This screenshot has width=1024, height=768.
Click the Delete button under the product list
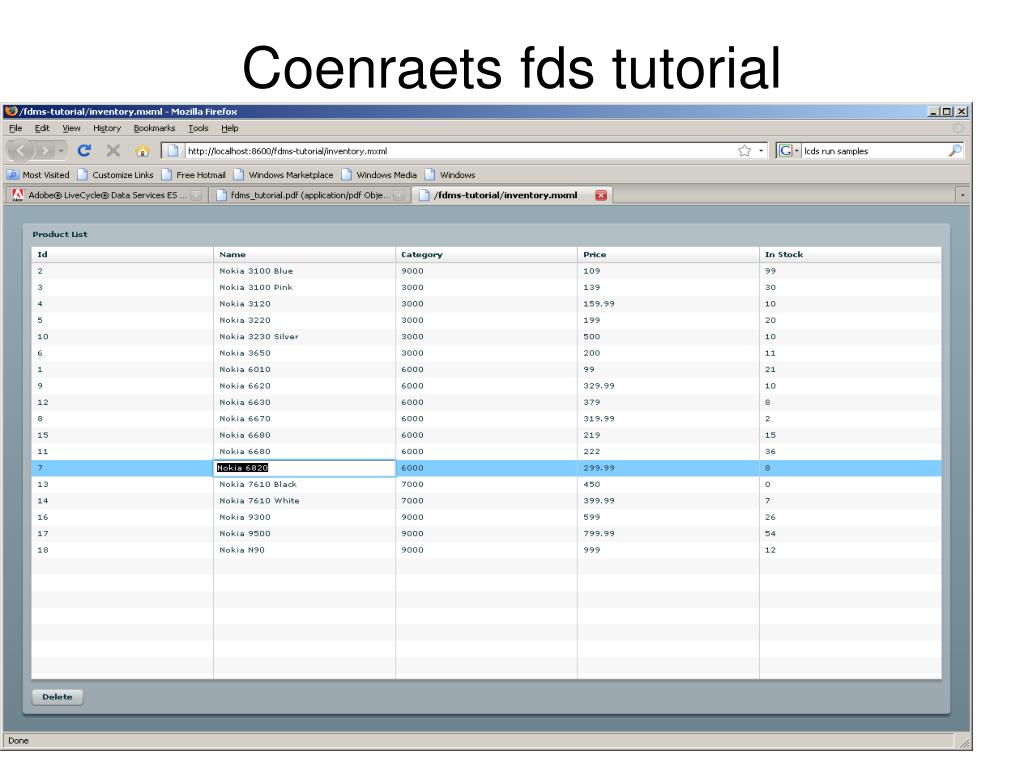pos(57,697)
